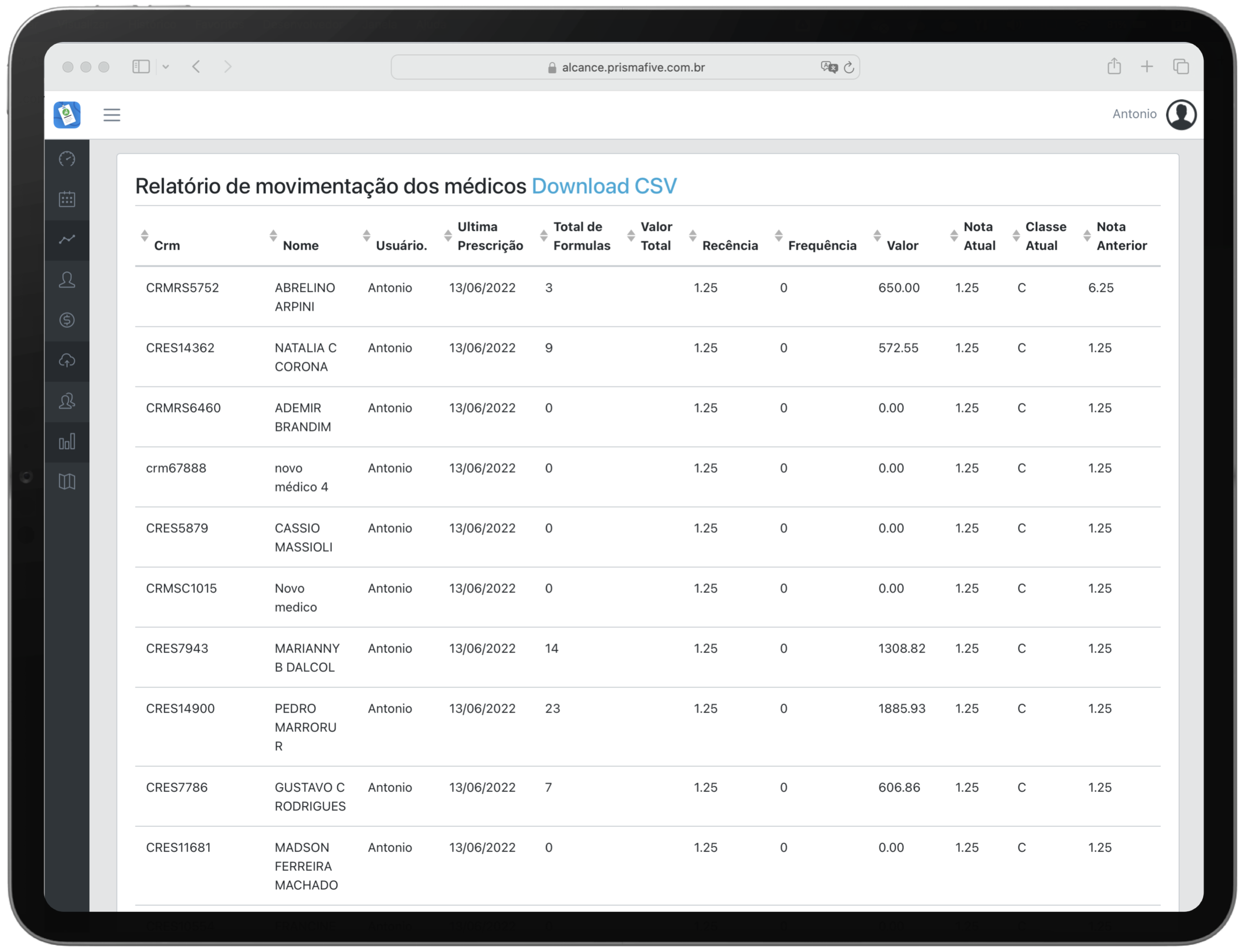The image size is (1243, 952).
Task: Click the Download CSV link
Action: 604,186
